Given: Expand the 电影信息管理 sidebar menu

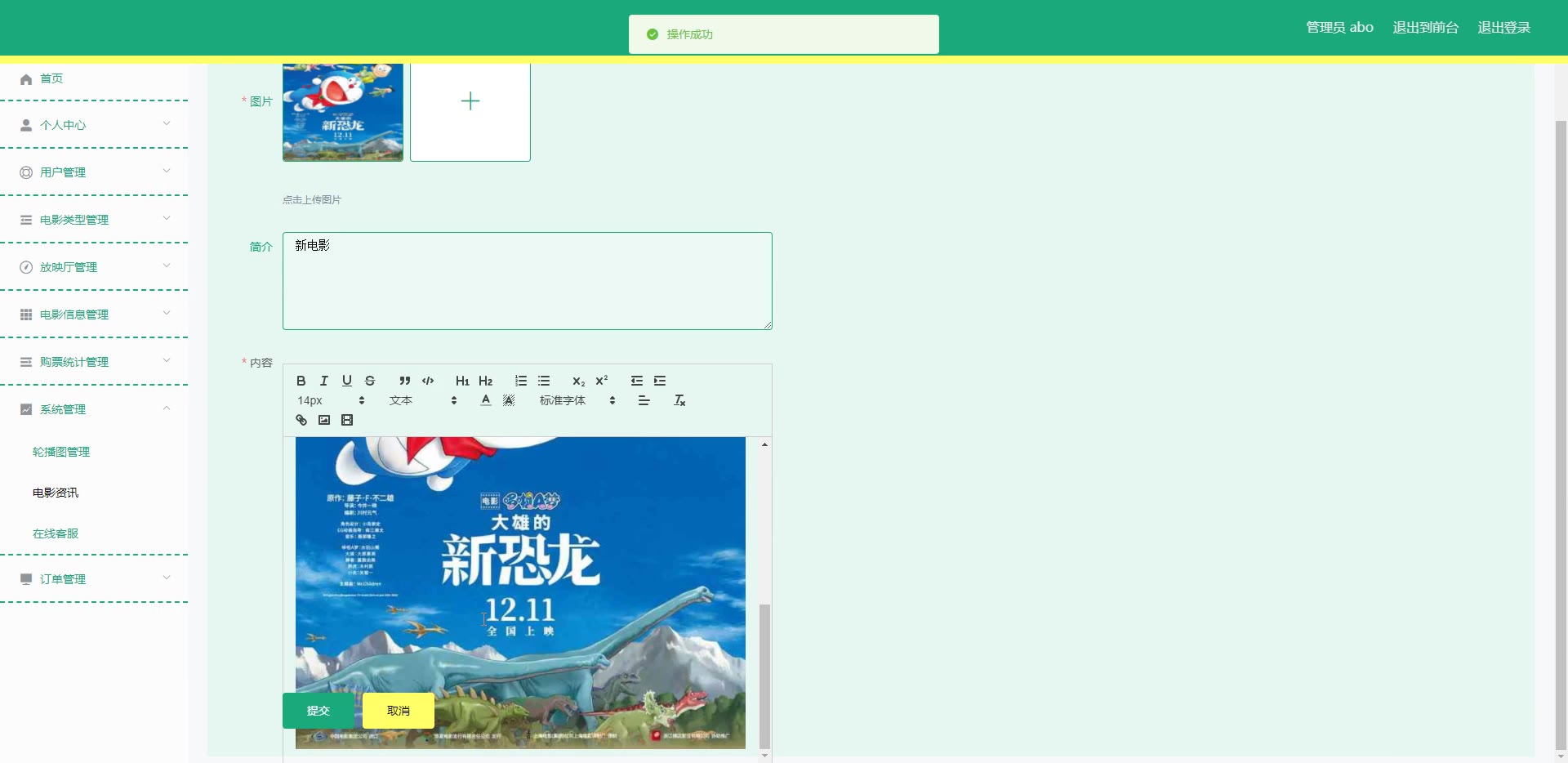Looking at the screenshot, I should pos(94,315).
